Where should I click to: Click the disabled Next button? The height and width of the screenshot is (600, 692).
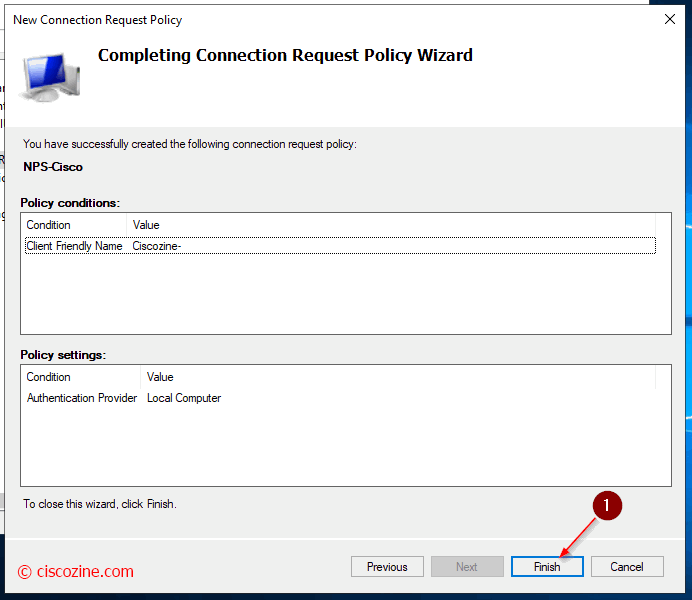467,566
